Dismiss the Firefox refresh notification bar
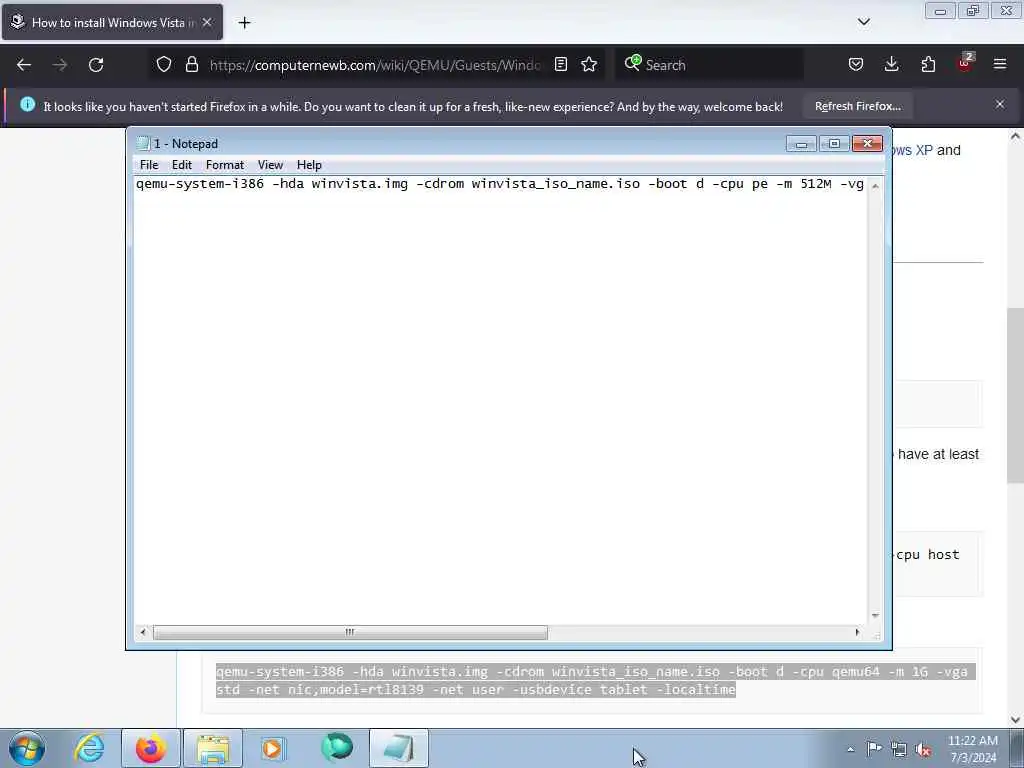The width and height of the screenshot is (1024, 768). (x=1000, y=104)
